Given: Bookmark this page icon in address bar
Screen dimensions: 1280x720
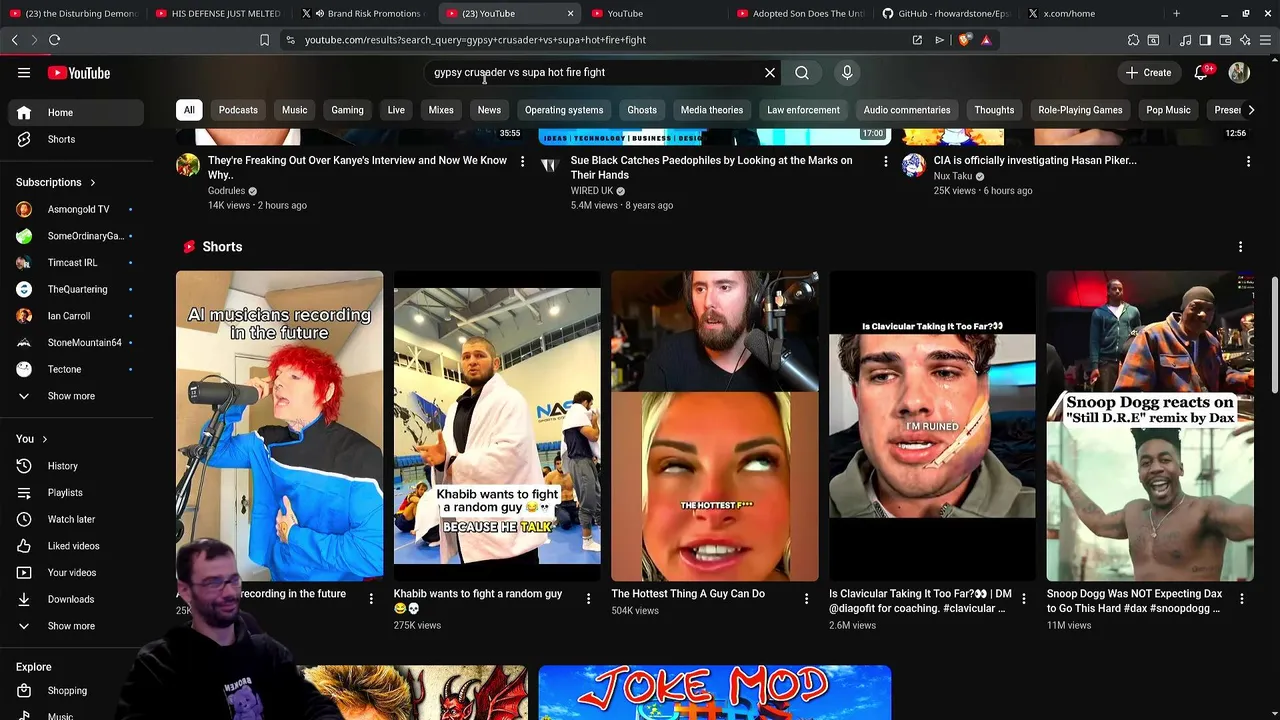Looking at the screenshot, I should (264, 40).
